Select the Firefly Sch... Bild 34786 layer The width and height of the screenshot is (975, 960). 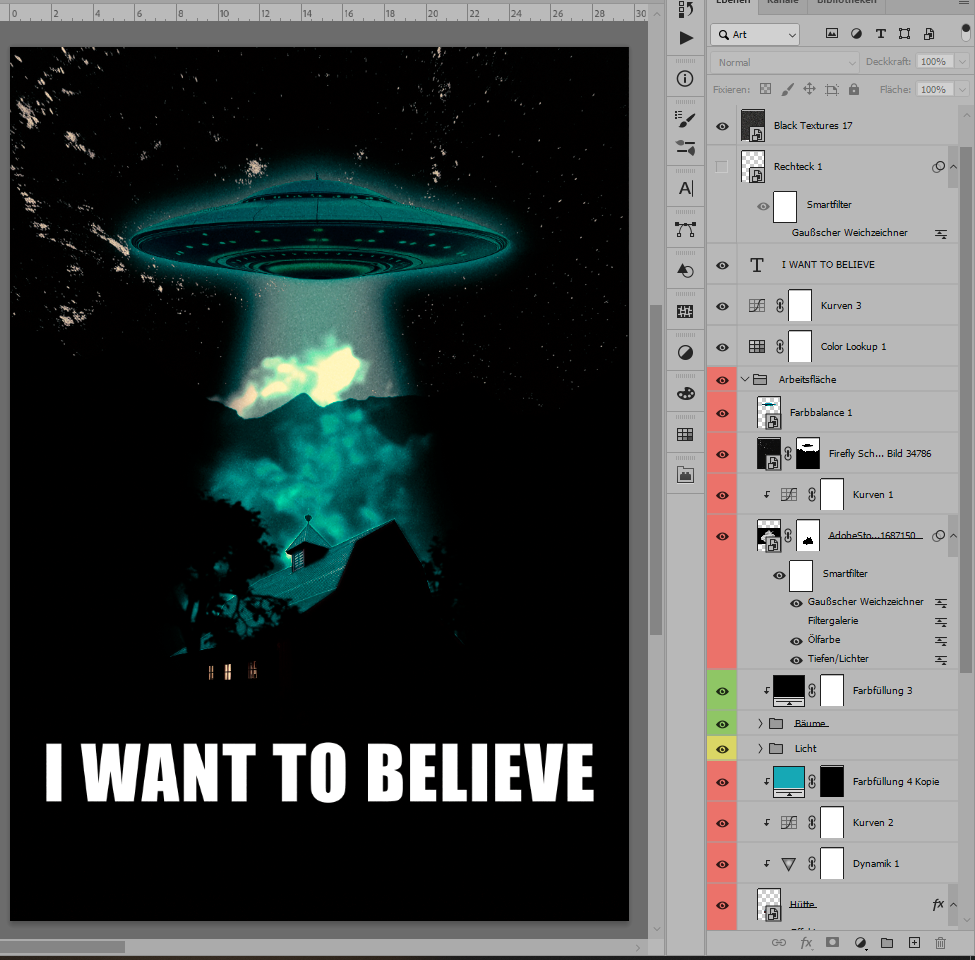pos(879,454)
